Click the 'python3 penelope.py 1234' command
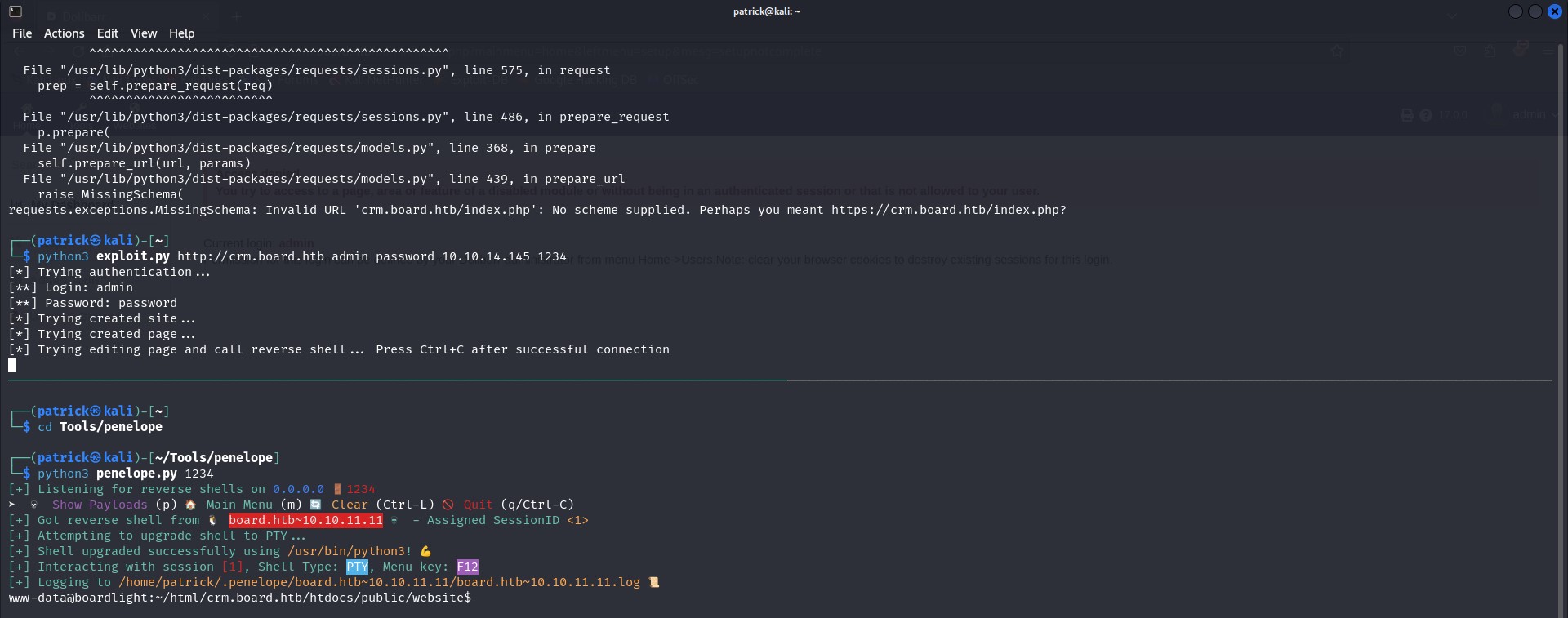The image size is (1568, 618). point(125,474)
